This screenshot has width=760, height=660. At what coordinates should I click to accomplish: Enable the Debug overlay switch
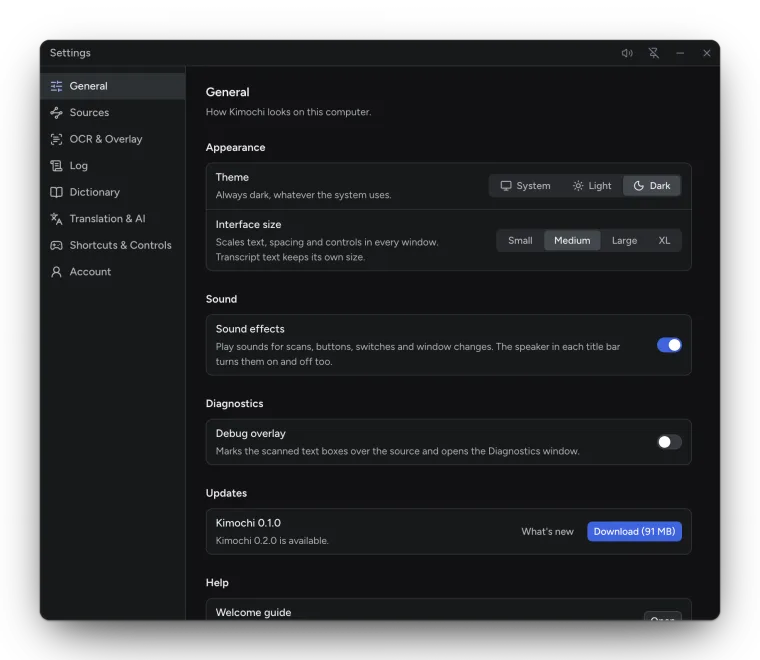pyautogui.click(x=669, y=442)
